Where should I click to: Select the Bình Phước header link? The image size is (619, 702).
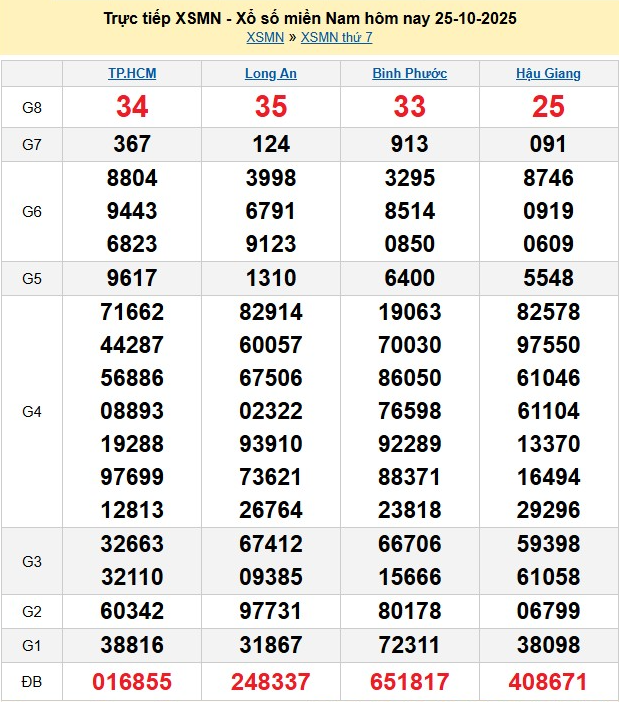click(409, 74)
